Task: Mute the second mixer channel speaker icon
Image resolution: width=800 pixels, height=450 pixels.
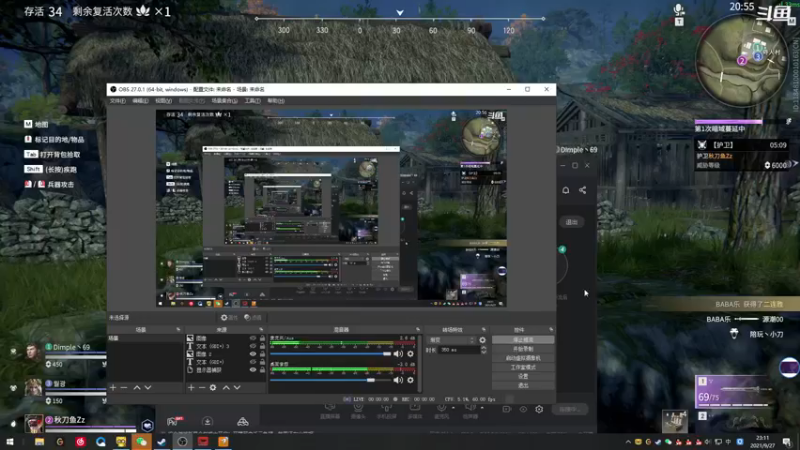Action: tap(398, 380)
